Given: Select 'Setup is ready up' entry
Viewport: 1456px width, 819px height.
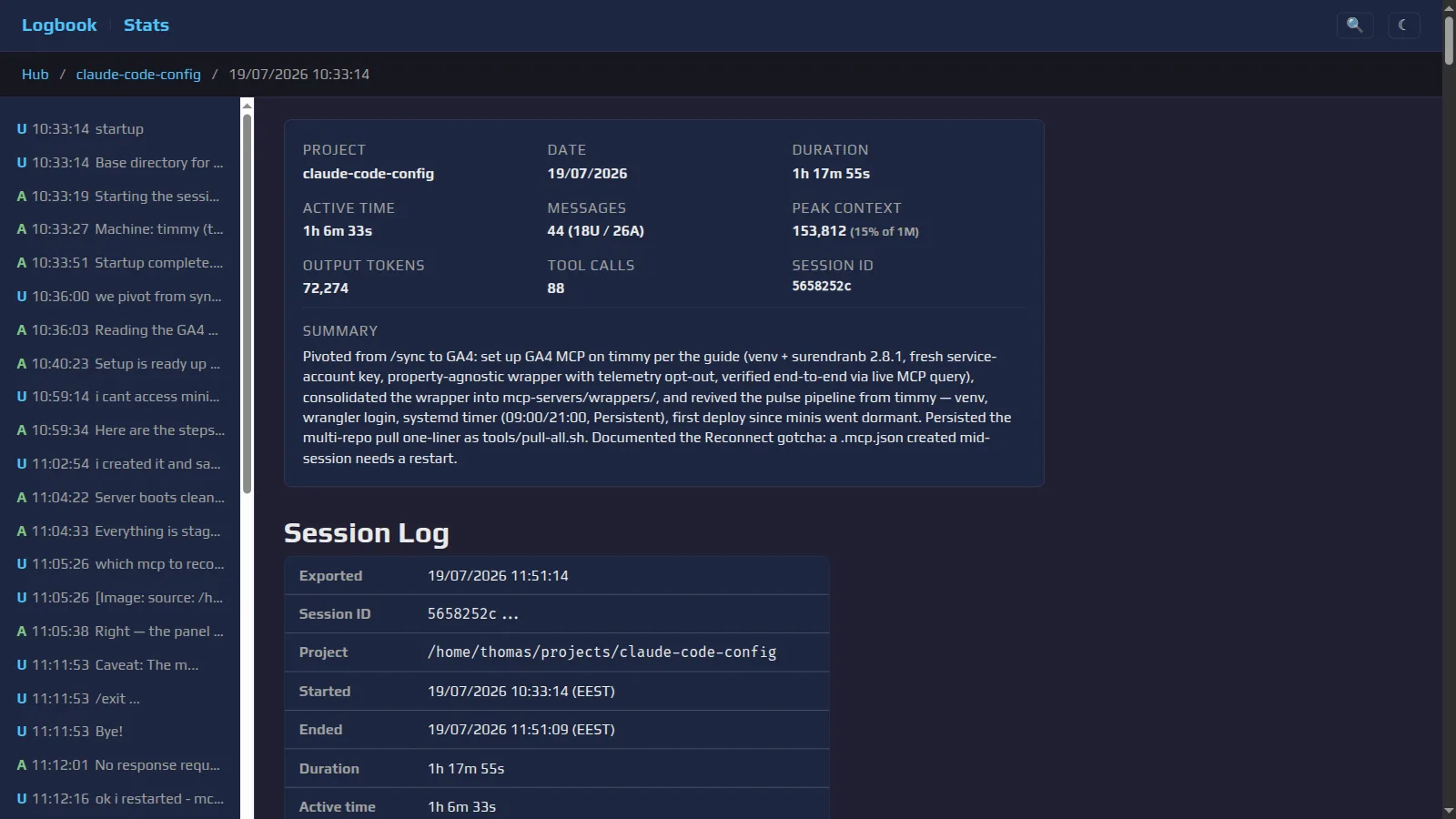Looking at the screenshot, I should point(121,364).
